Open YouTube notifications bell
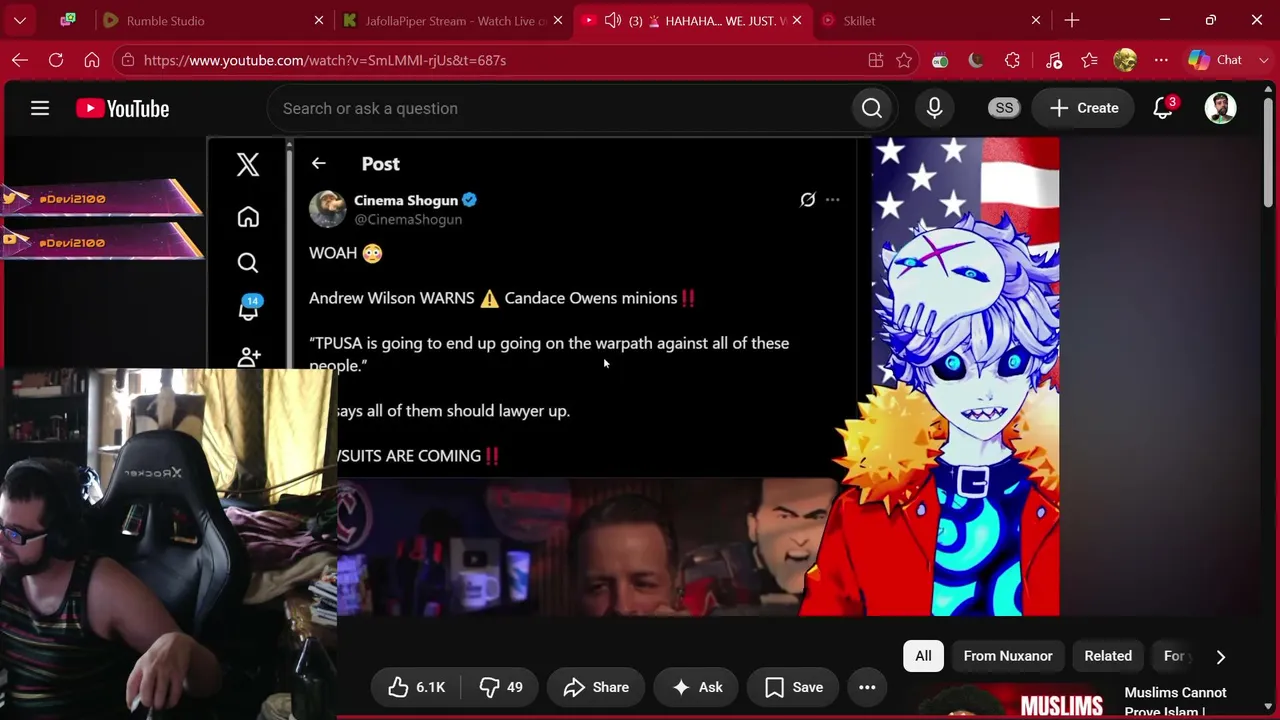Viewport: 1280px width, 720px height. [x=1163, y=108]
